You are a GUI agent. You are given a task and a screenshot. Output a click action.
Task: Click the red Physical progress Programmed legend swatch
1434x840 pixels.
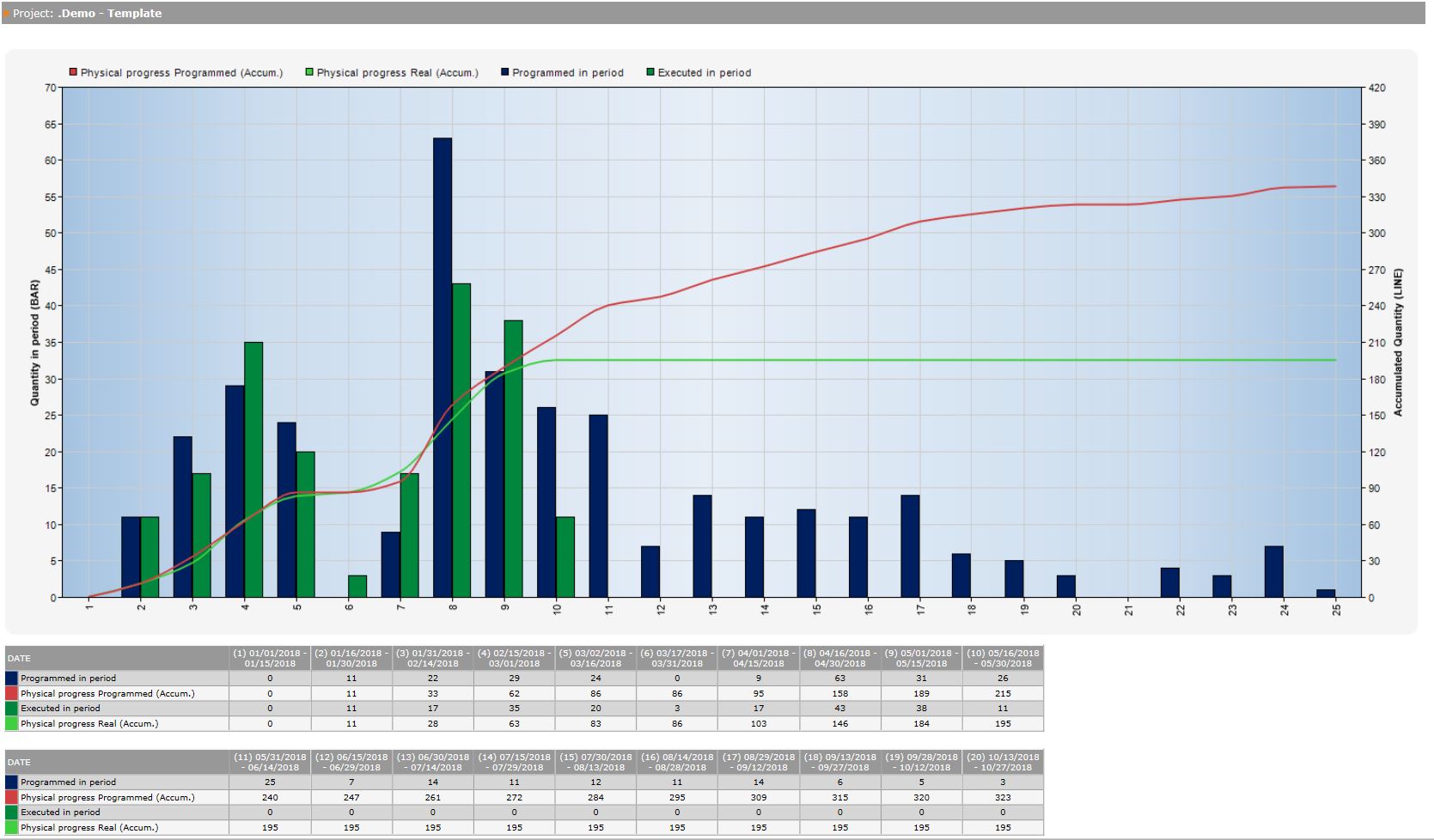[x=73, y=73]
